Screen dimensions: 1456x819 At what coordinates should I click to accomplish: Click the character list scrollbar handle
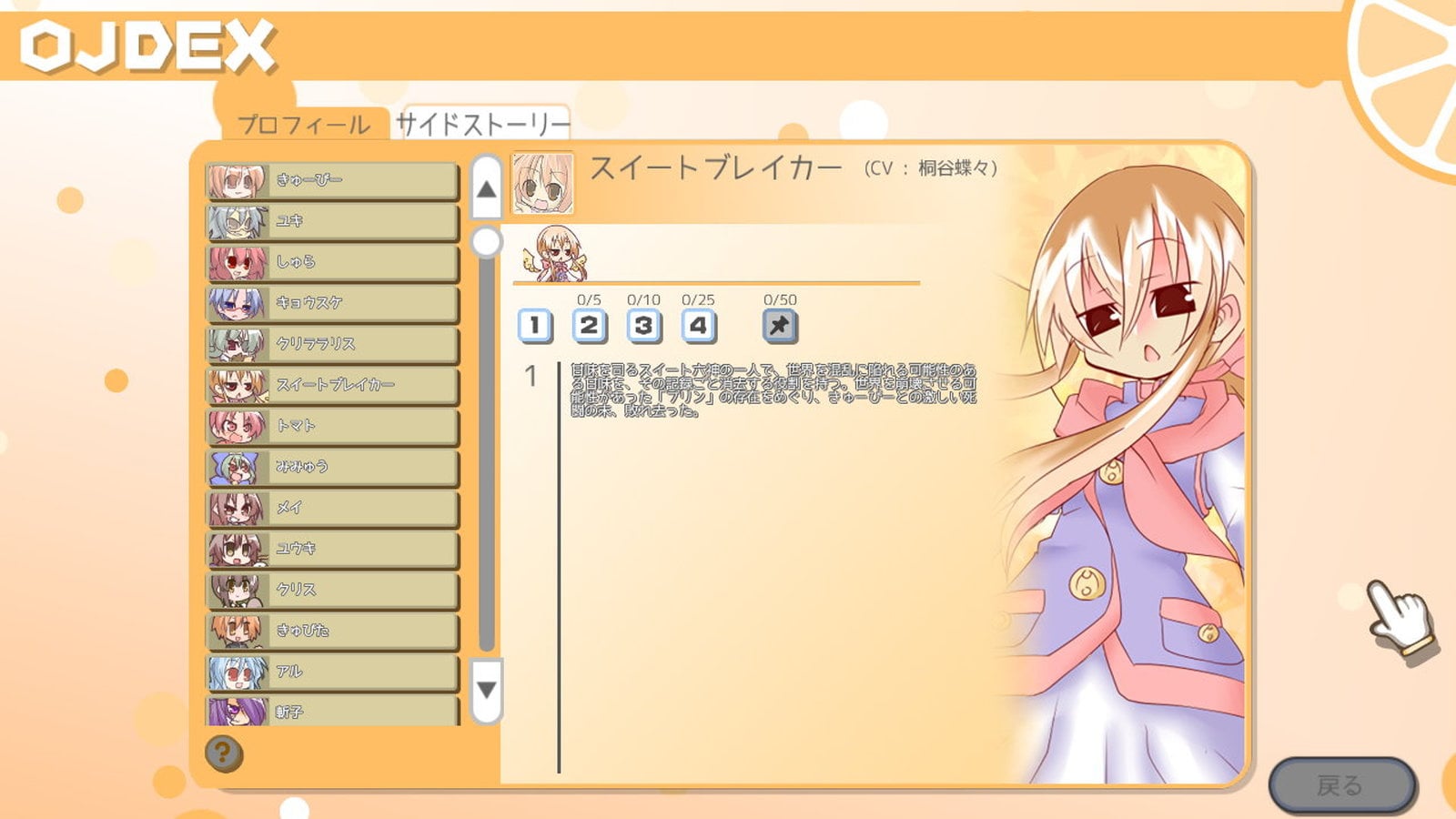[487, 242]
